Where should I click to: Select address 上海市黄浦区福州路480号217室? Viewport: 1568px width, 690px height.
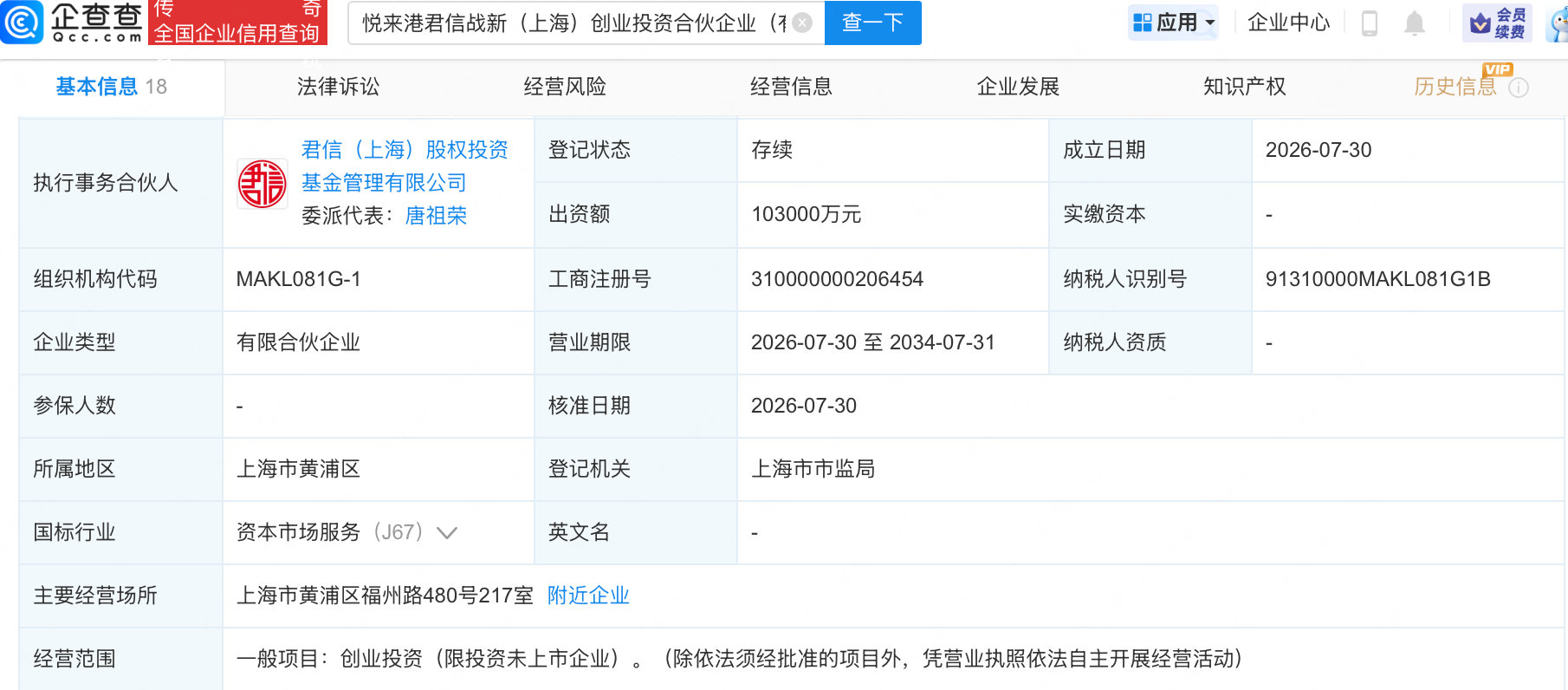pos(385,596)
